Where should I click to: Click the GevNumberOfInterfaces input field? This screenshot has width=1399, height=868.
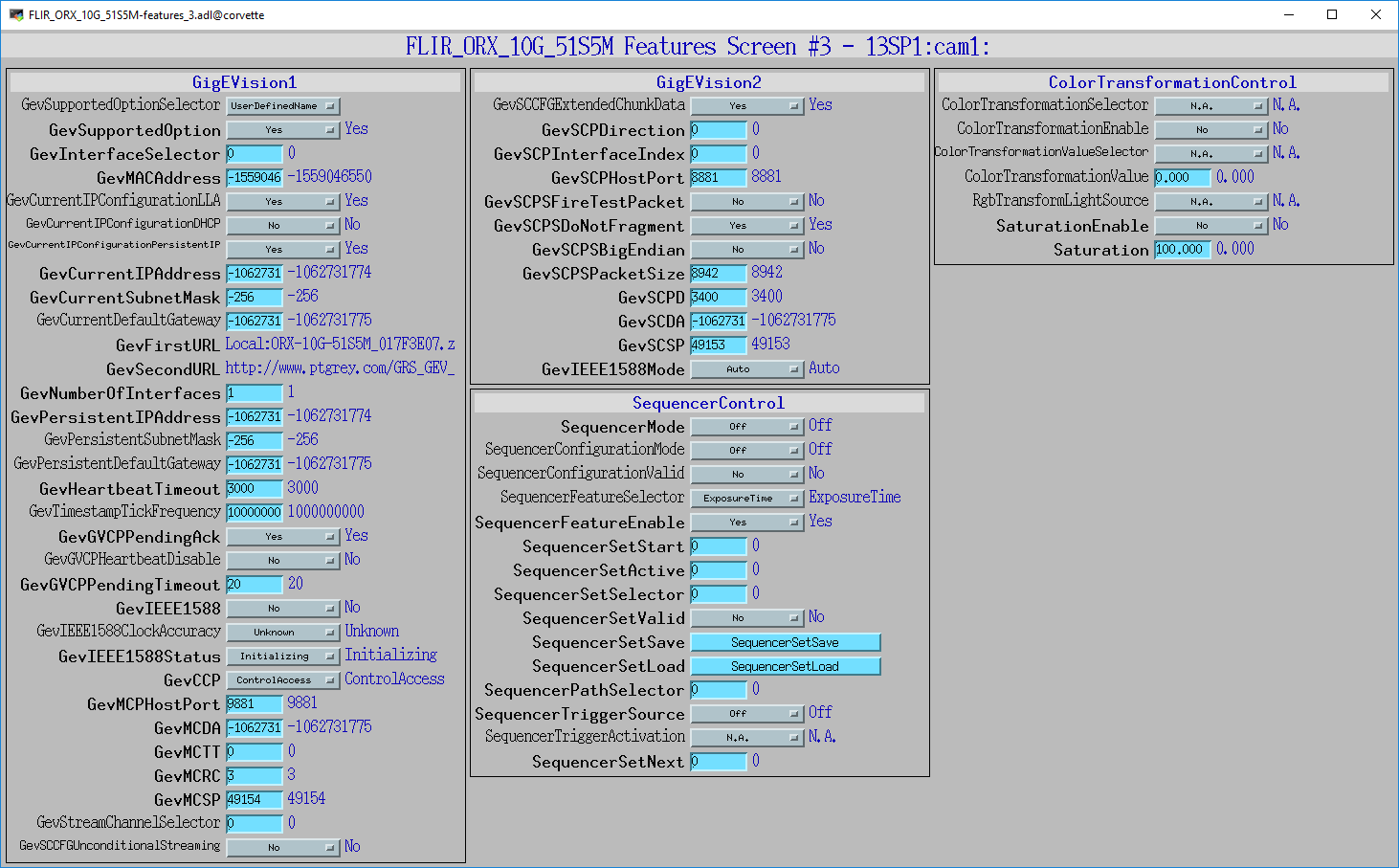click(255, 393)
